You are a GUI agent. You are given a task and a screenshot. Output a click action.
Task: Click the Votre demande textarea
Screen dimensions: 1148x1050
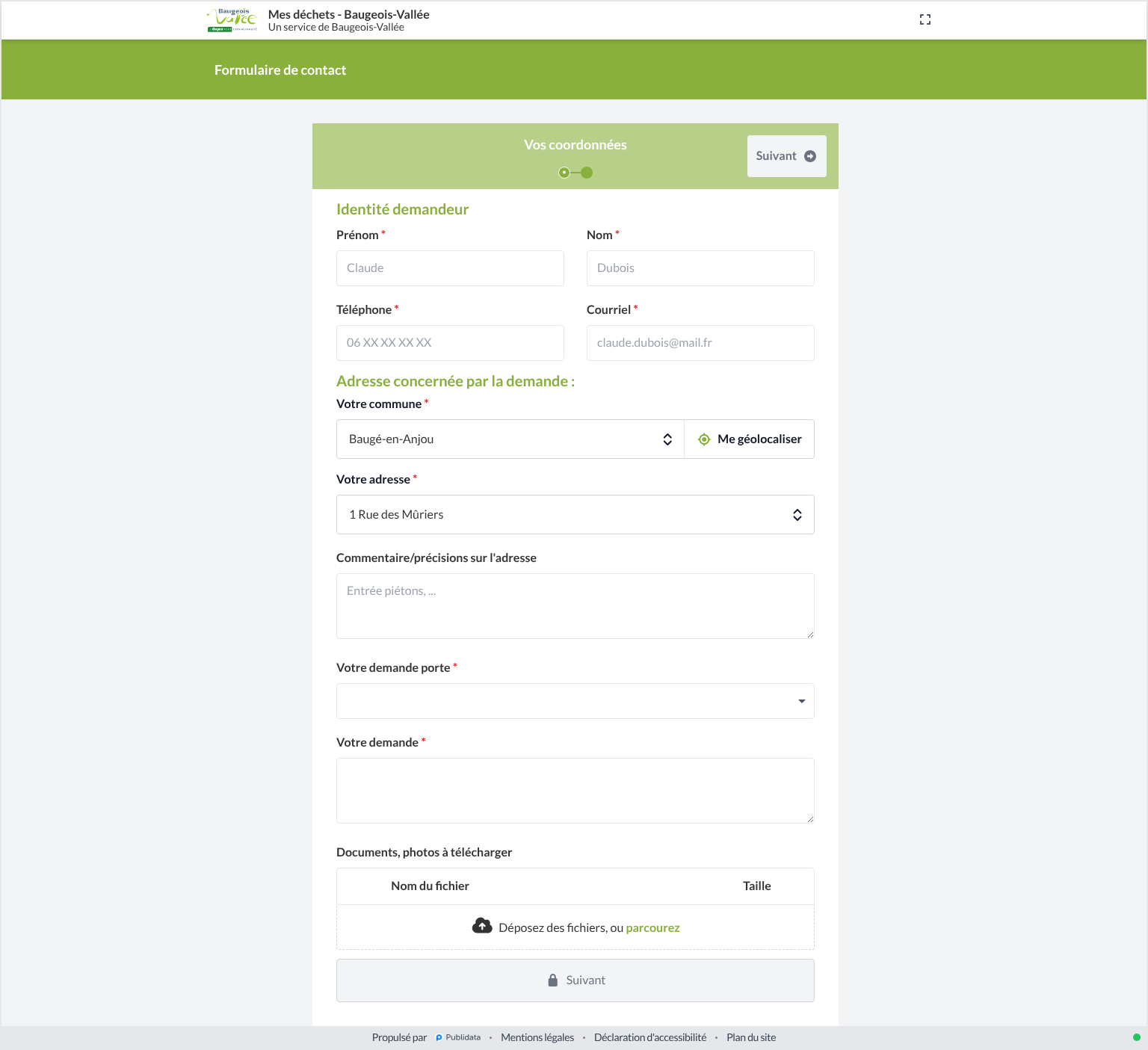point(575,791)
